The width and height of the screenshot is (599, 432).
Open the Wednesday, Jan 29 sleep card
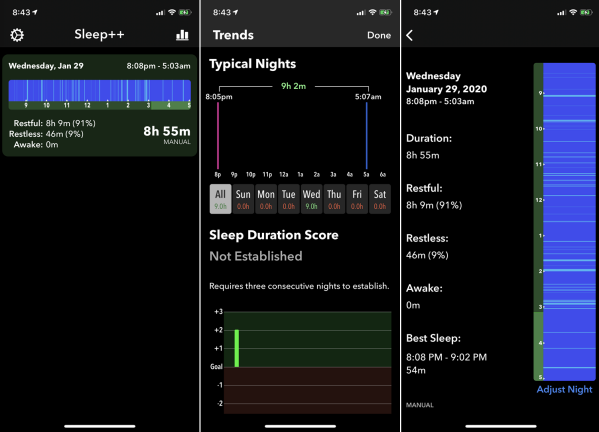(100, 105)
